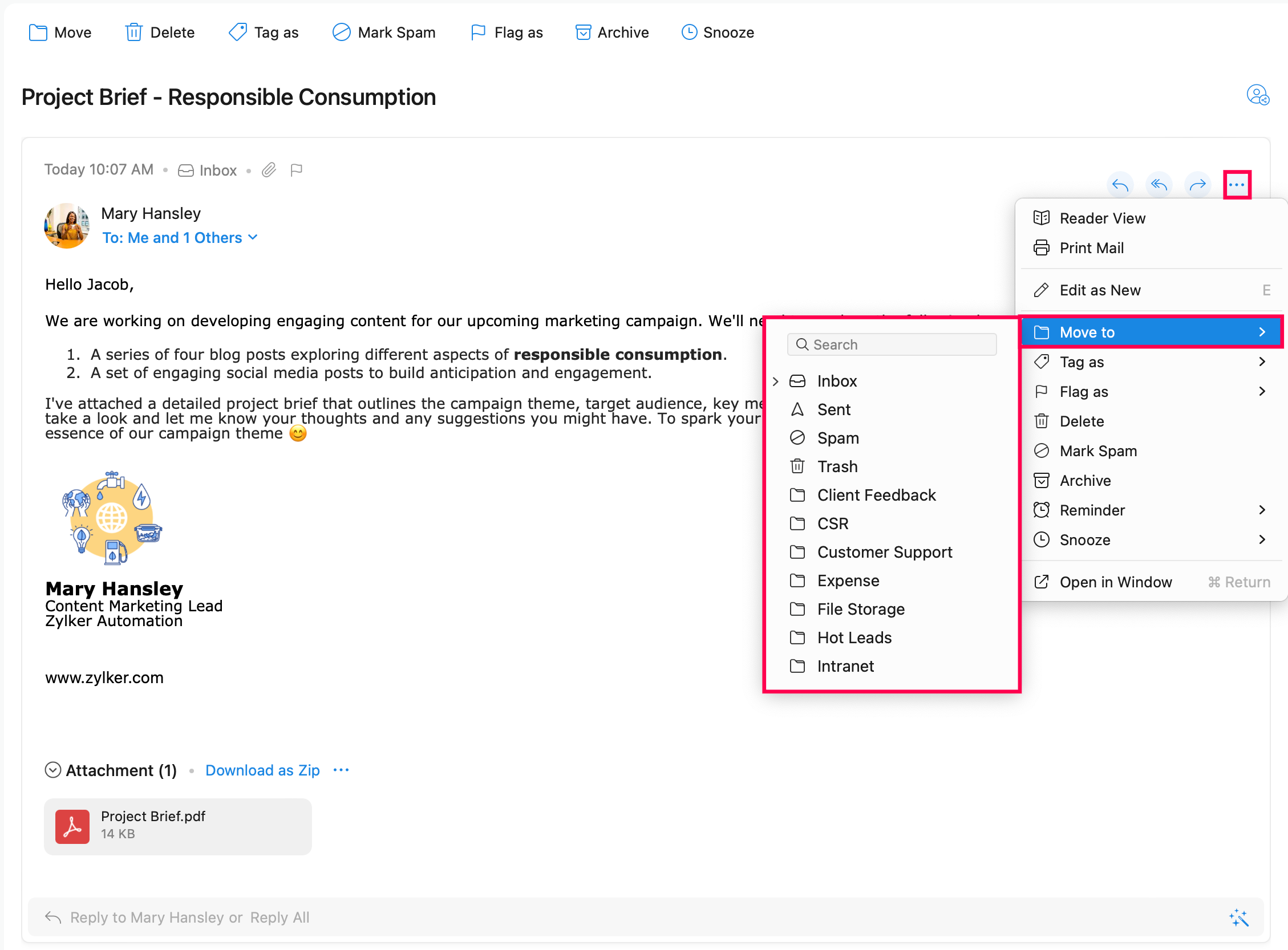Click the Reply All double-arrow icon
The width and height of the screenshot is (1288, 950).
[x=1159, y=185]
